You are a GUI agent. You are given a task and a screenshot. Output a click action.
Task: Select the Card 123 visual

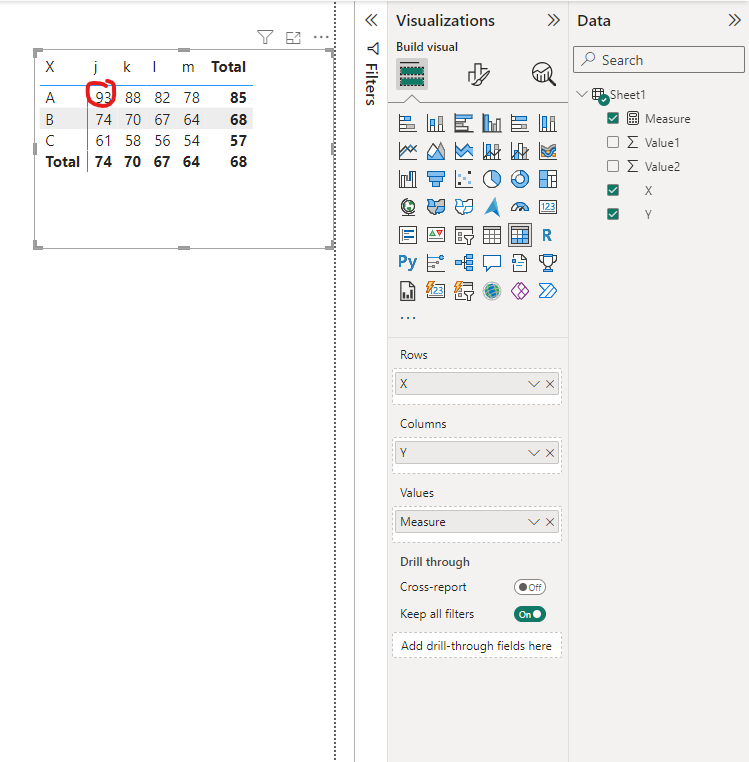tap(548, 207)
